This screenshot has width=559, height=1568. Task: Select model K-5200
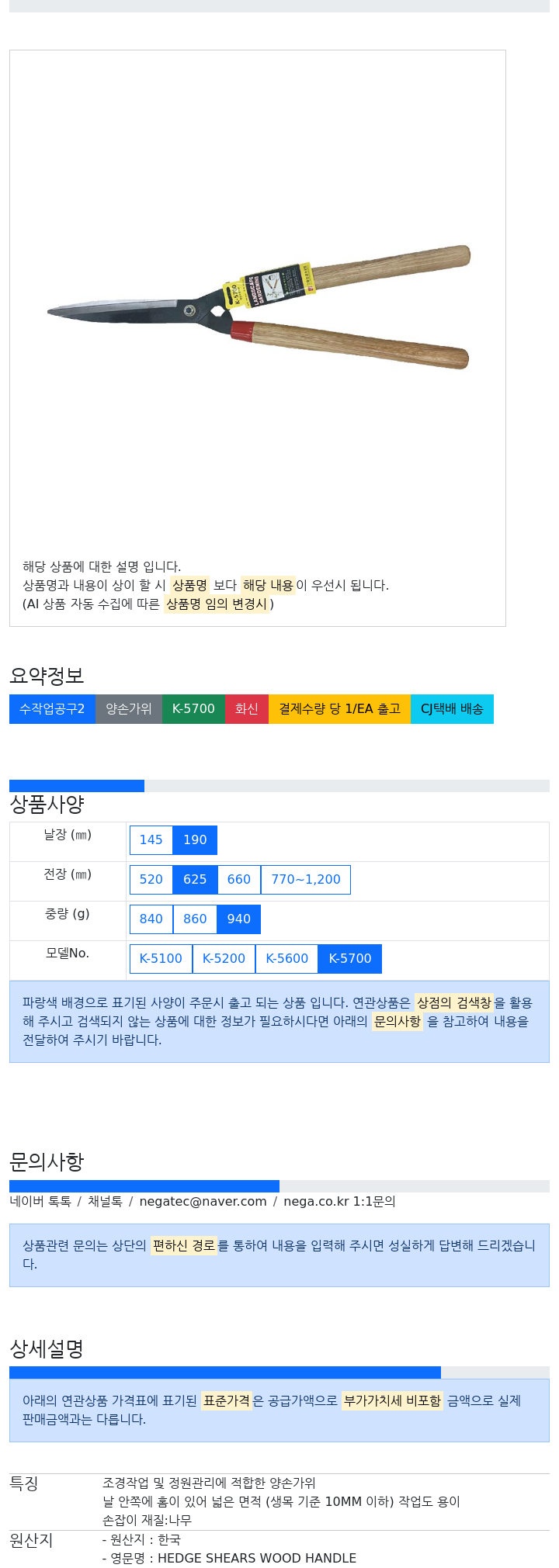click(x=224, y=959)
